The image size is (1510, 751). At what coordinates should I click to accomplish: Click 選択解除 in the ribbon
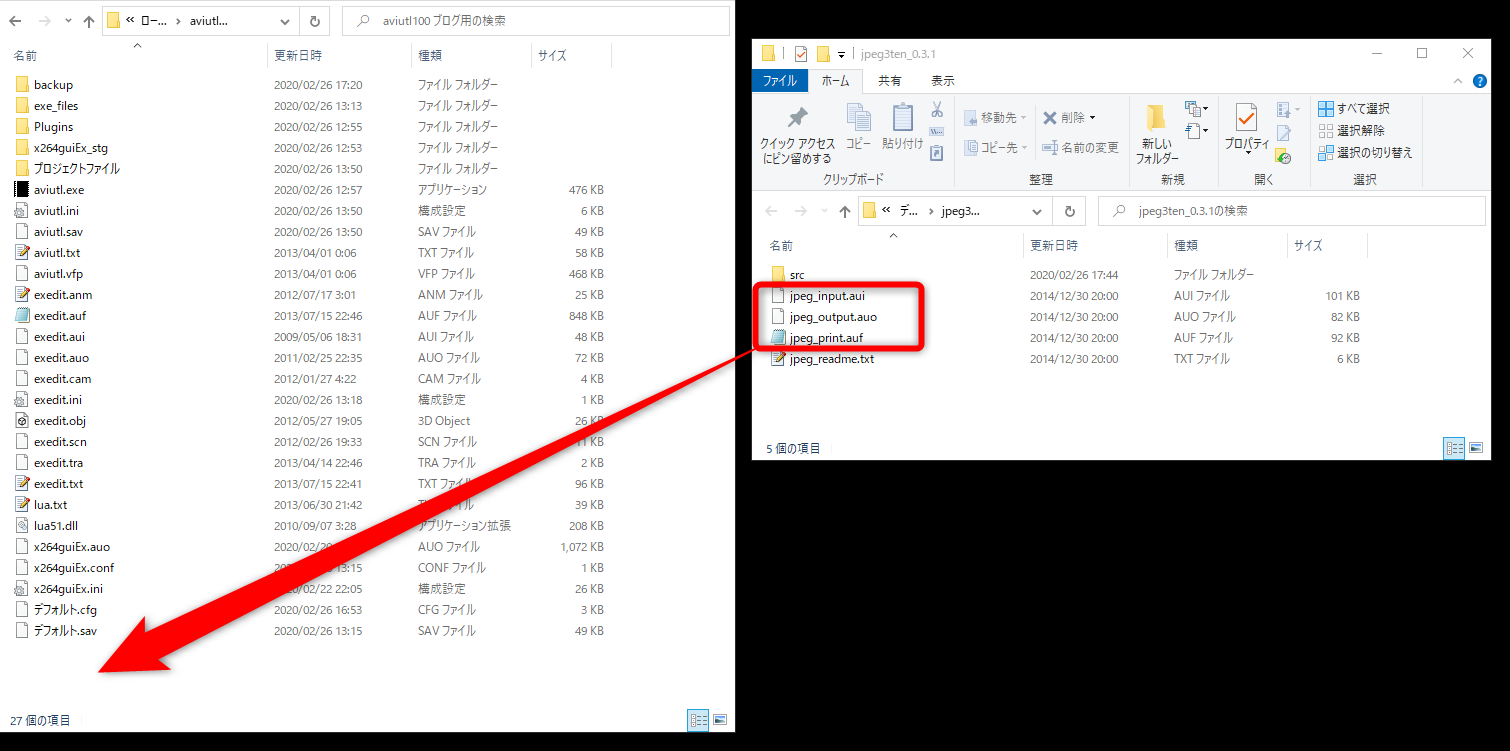click(x=1351, y=130)
